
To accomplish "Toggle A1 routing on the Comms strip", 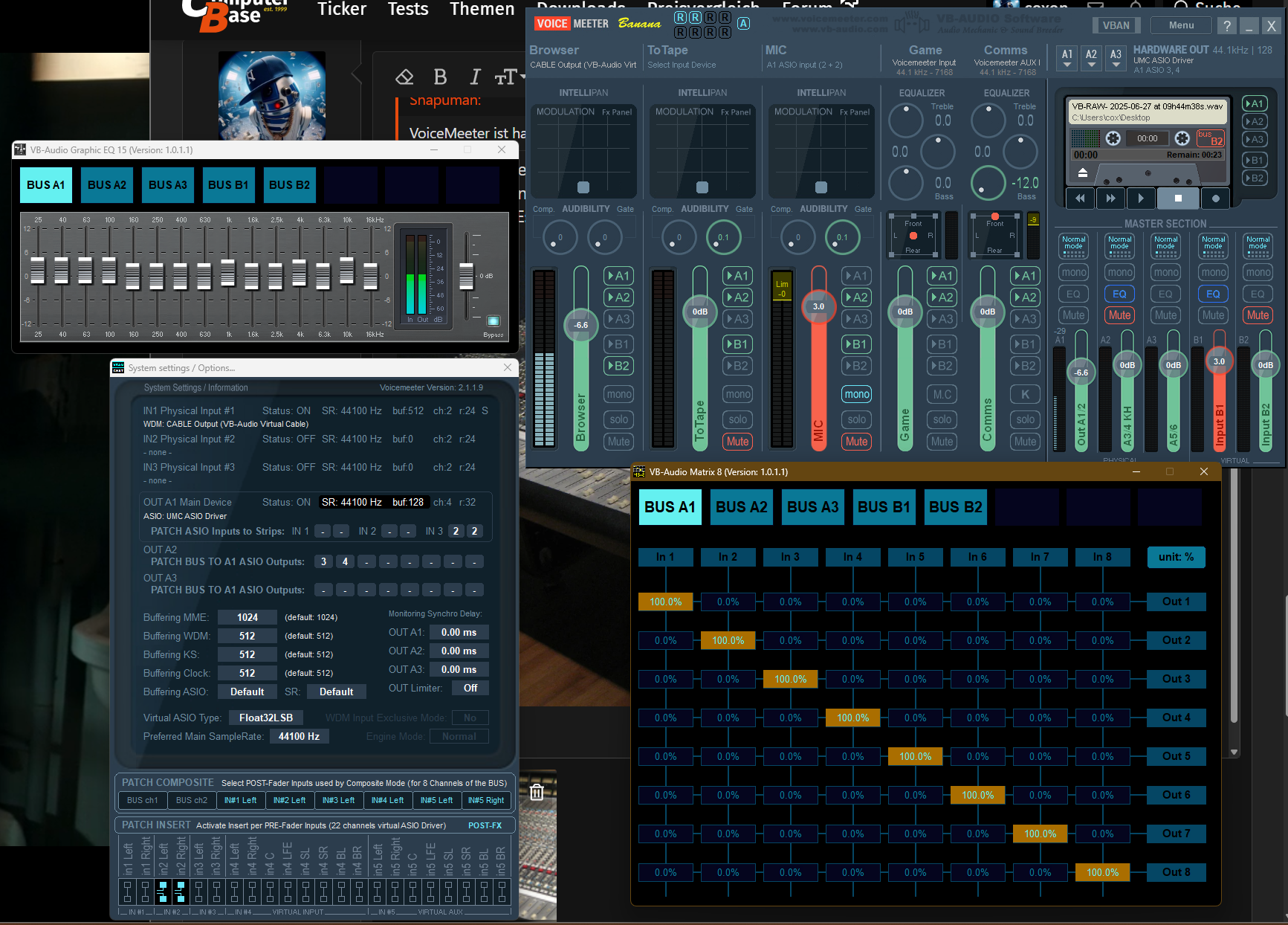I will [x=1026, y=276].
